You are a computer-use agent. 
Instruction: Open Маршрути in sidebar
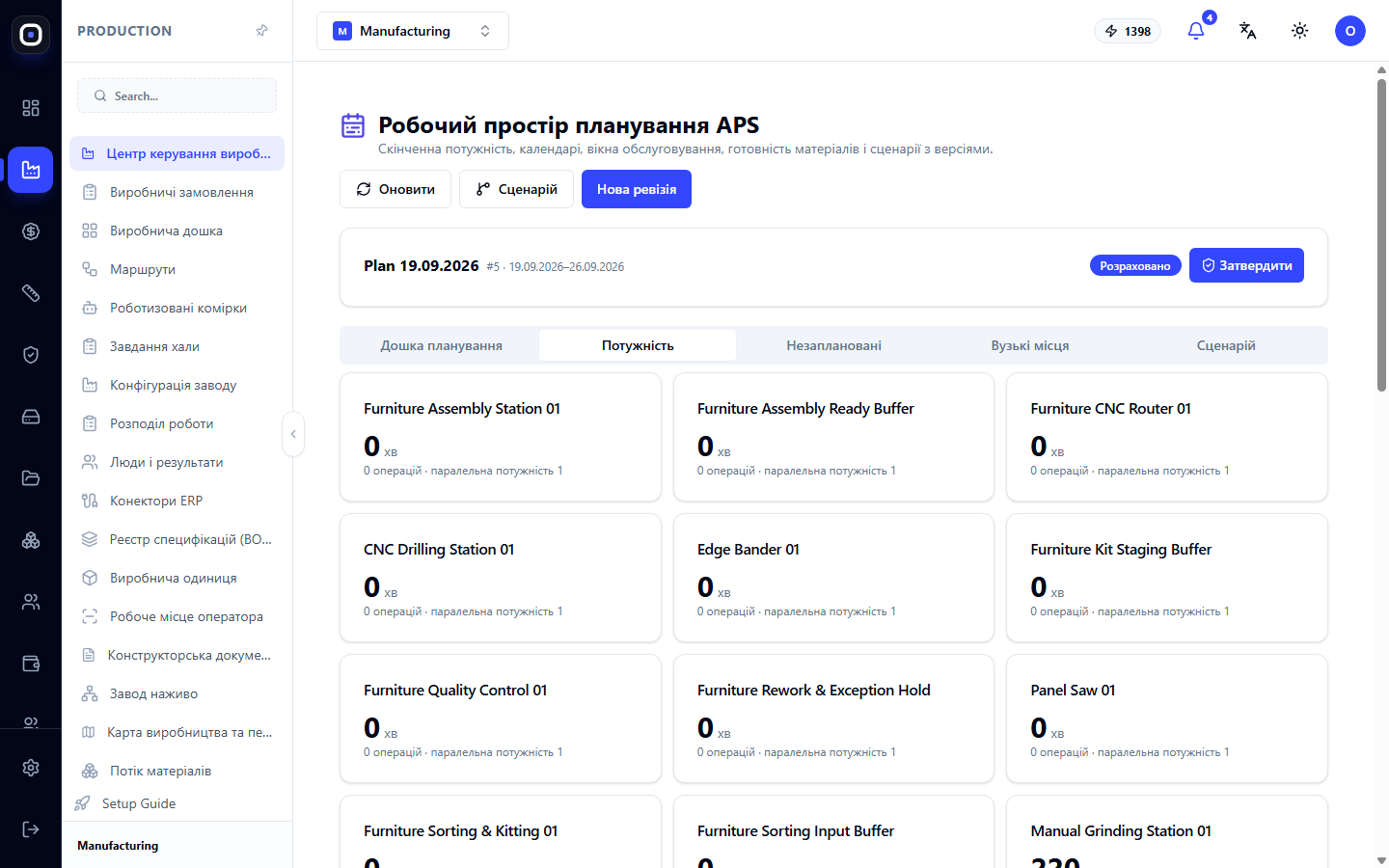click(177, 269)
